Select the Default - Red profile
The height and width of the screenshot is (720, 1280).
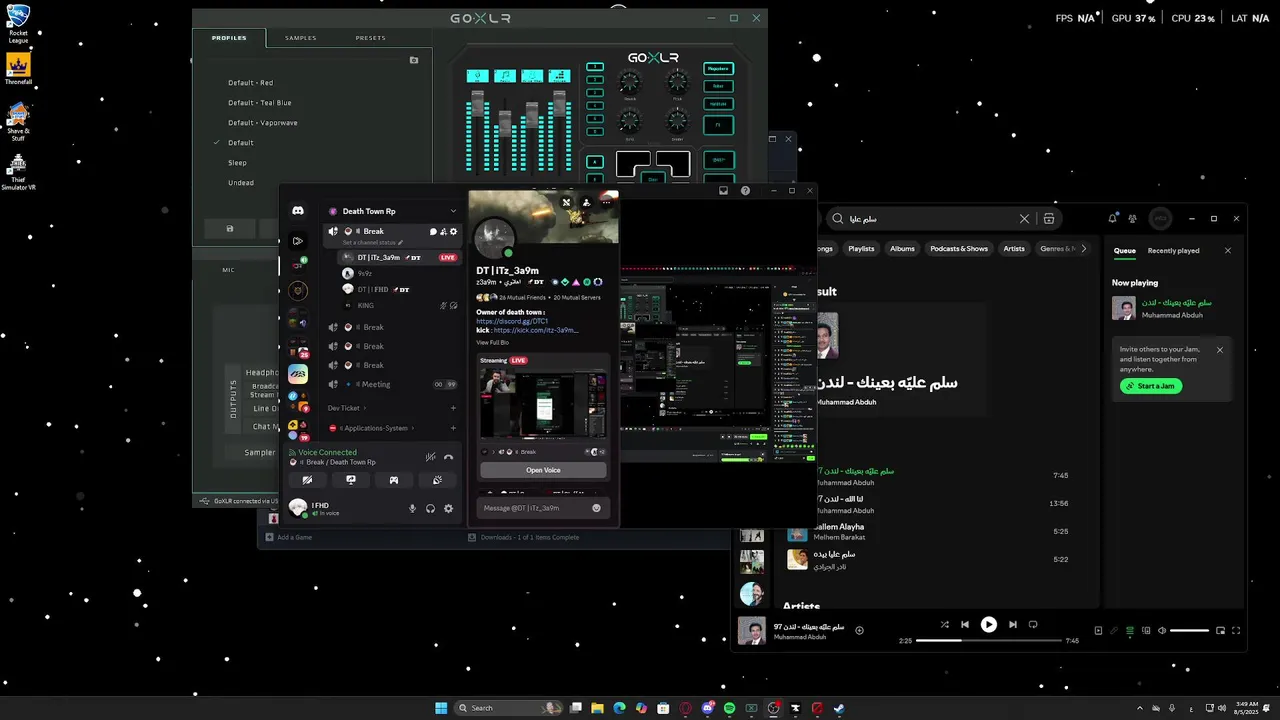click(x=250, y=83)
